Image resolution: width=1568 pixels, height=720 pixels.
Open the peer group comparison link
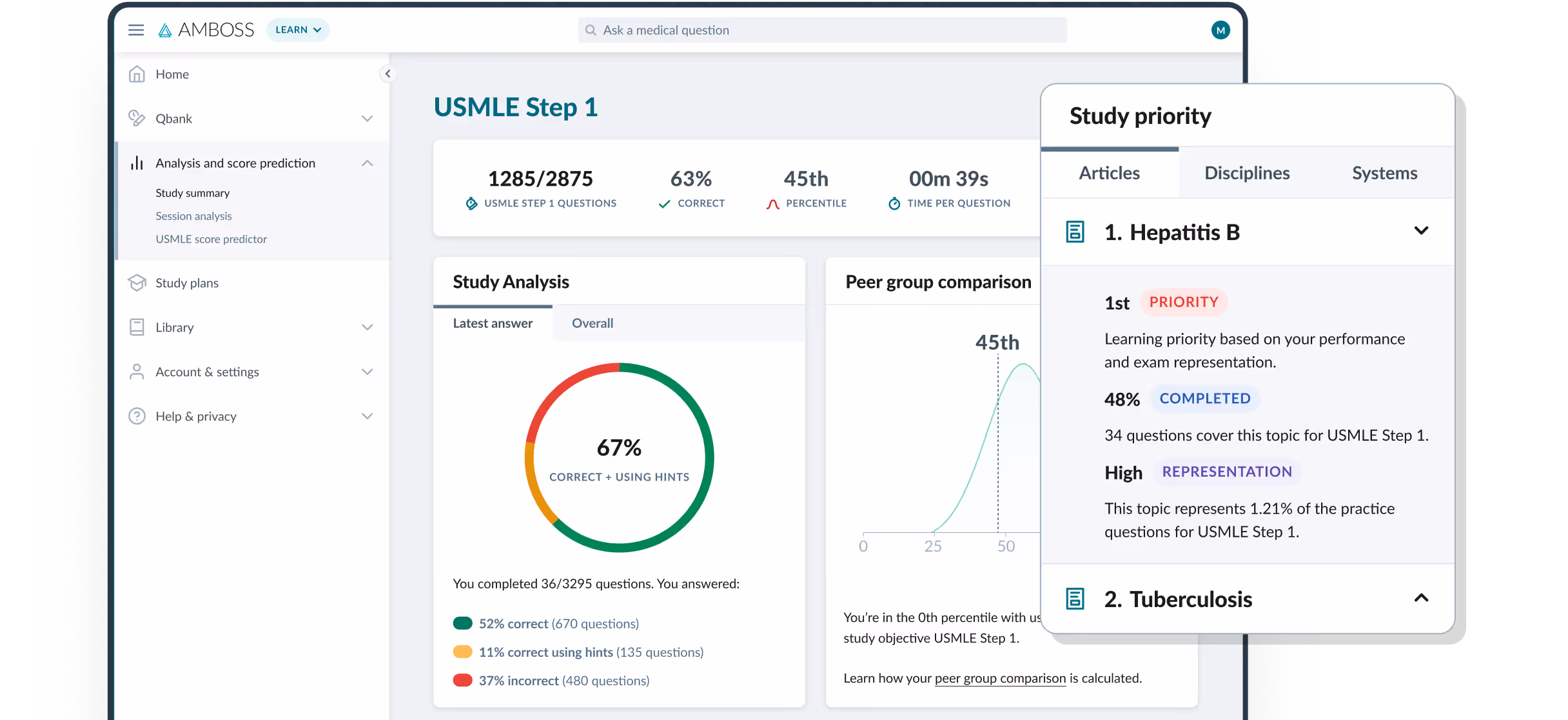click(x=1000, y=678)
